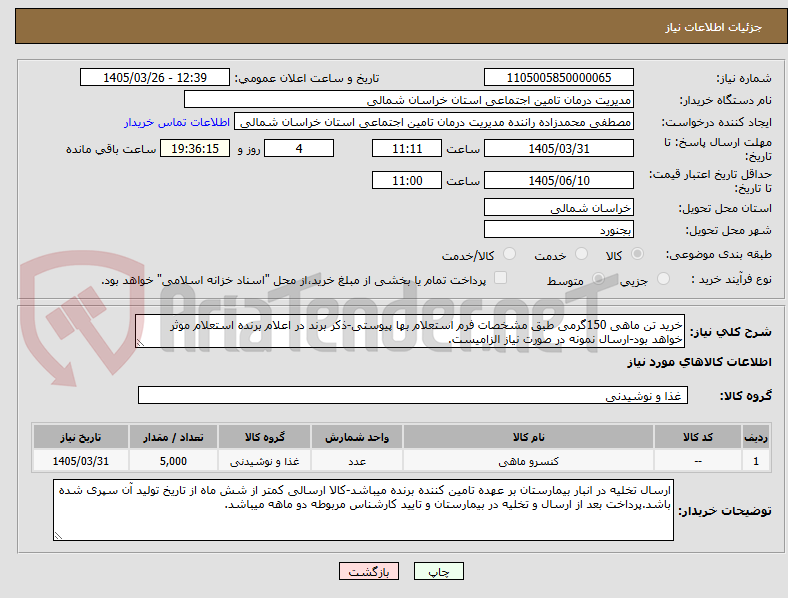Click the price validity time 11:00 field

click(x=407, y=180)
